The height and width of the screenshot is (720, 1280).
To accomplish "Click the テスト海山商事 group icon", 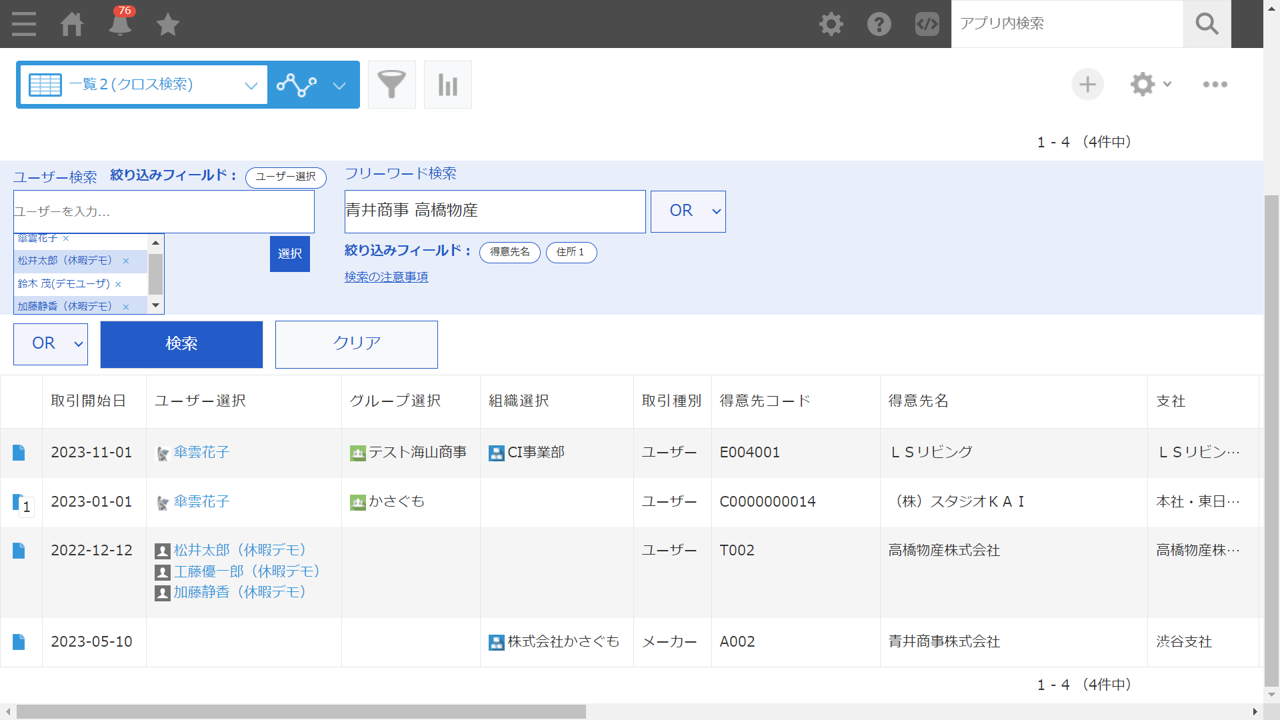I will point(358,454).
